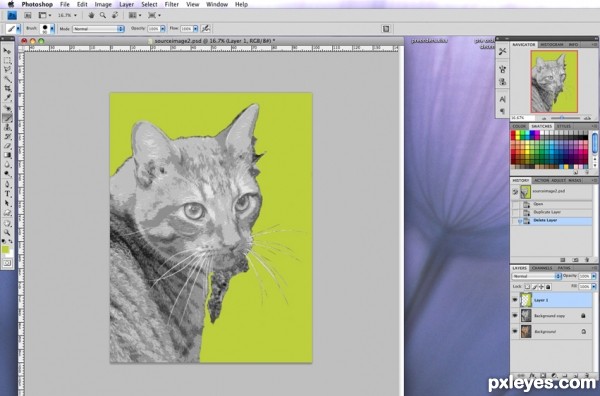
Task: Select the Blur tool
Action: 7,165
